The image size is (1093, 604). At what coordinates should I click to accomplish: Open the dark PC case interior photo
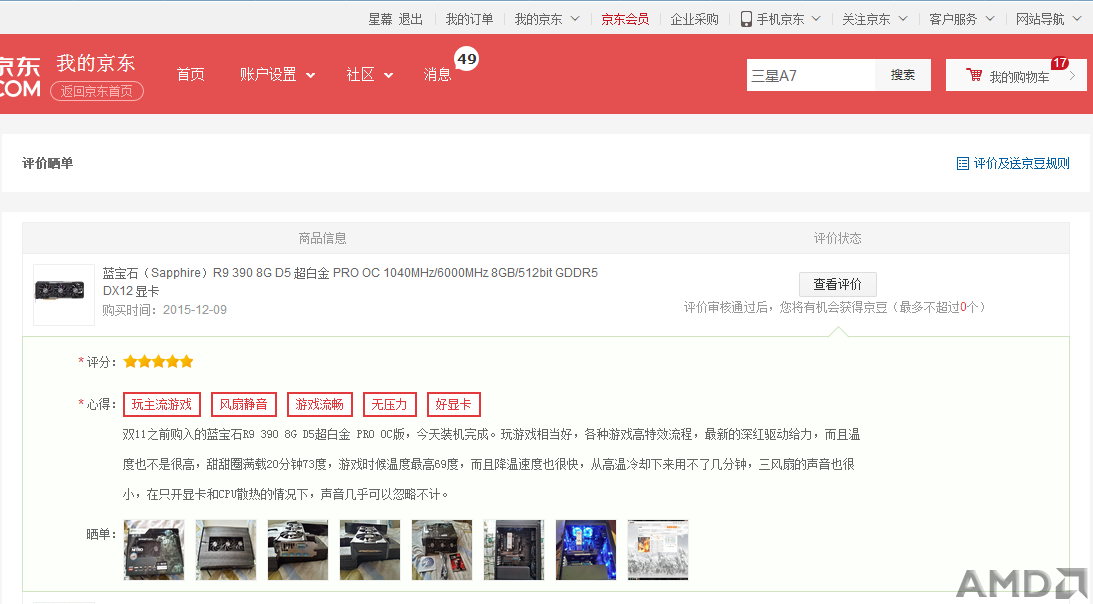tap(514, 550)
